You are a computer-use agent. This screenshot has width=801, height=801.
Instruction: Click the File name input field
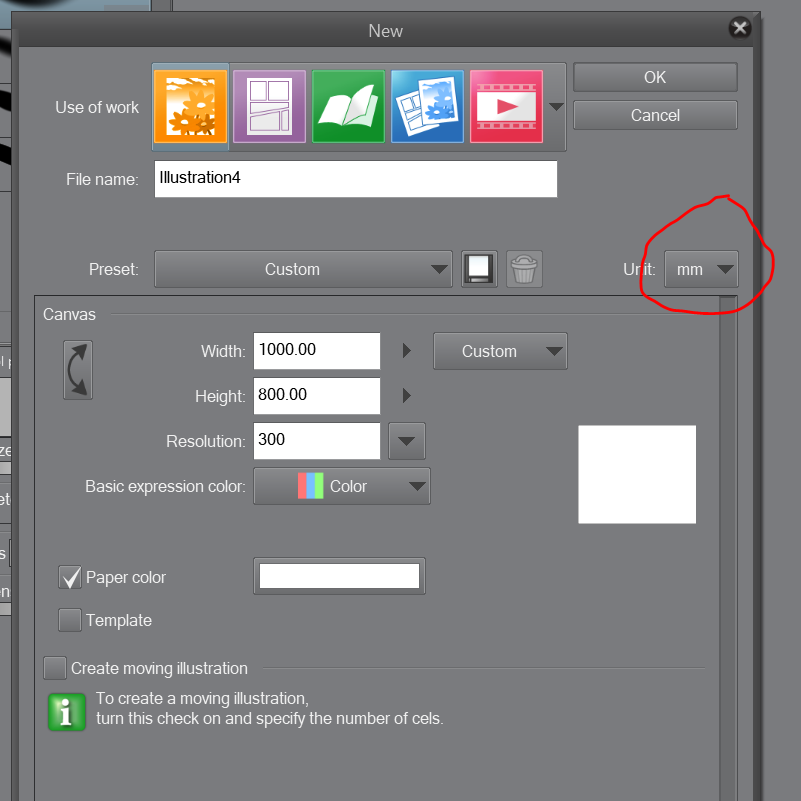pyautogui.click(x=356, y=179)
